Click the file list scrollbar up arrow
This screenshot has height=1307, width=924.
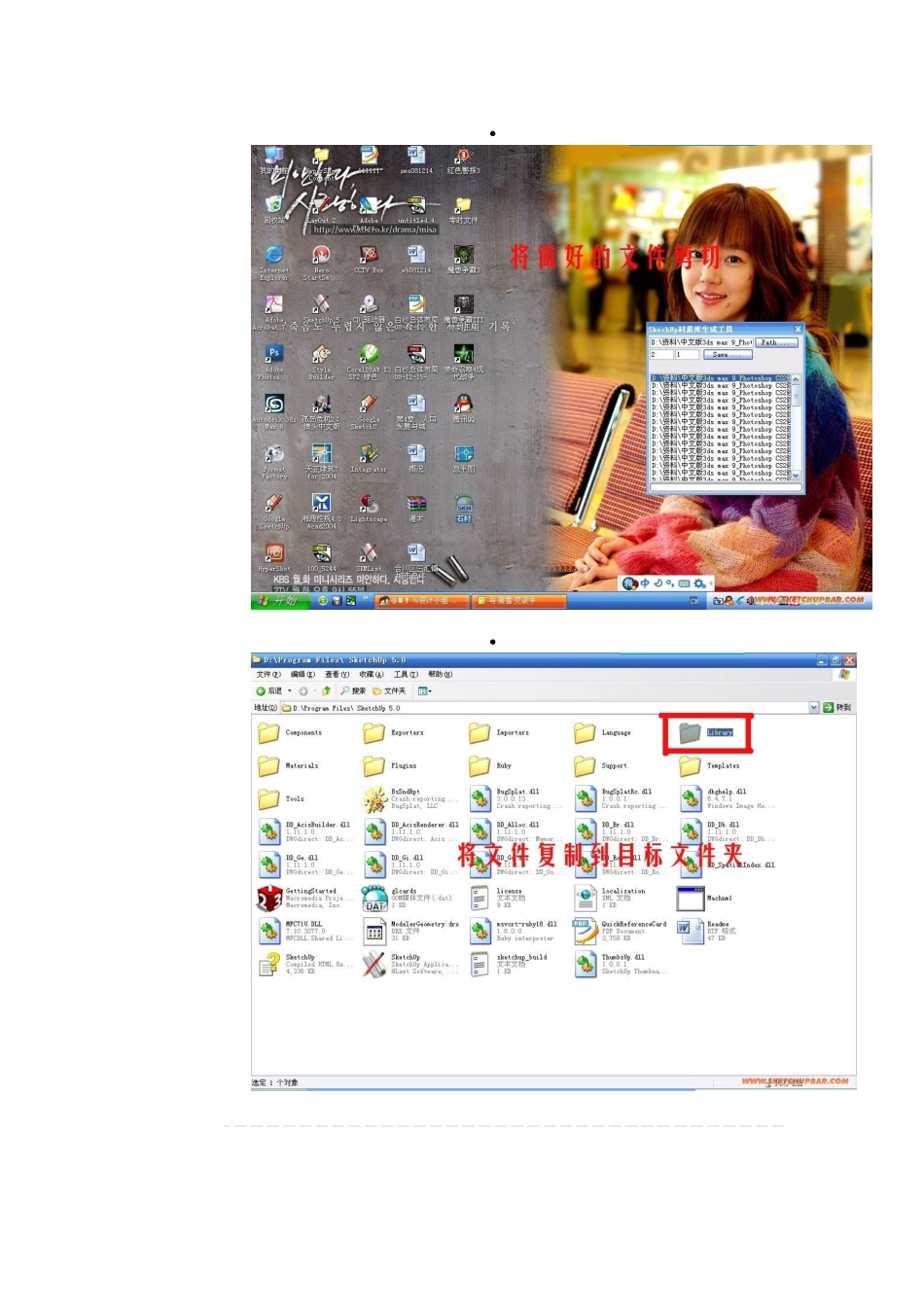click(x=796, y=378)
